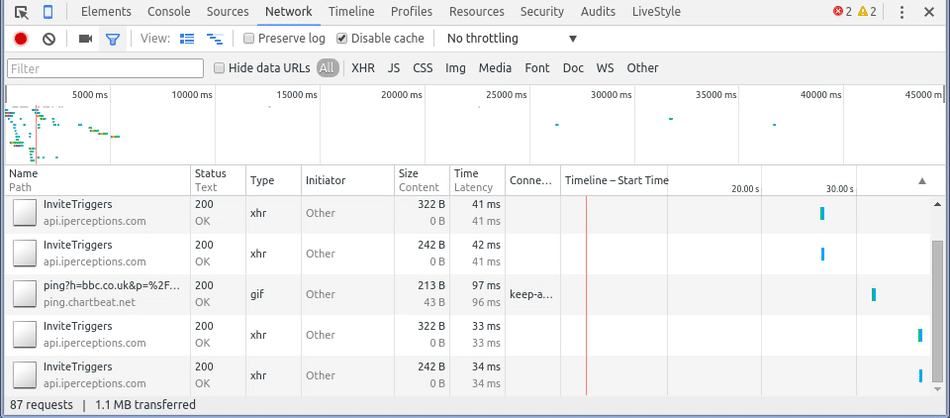Open the No throttling dropdown

pyautogui.click(x=511, y=39)
